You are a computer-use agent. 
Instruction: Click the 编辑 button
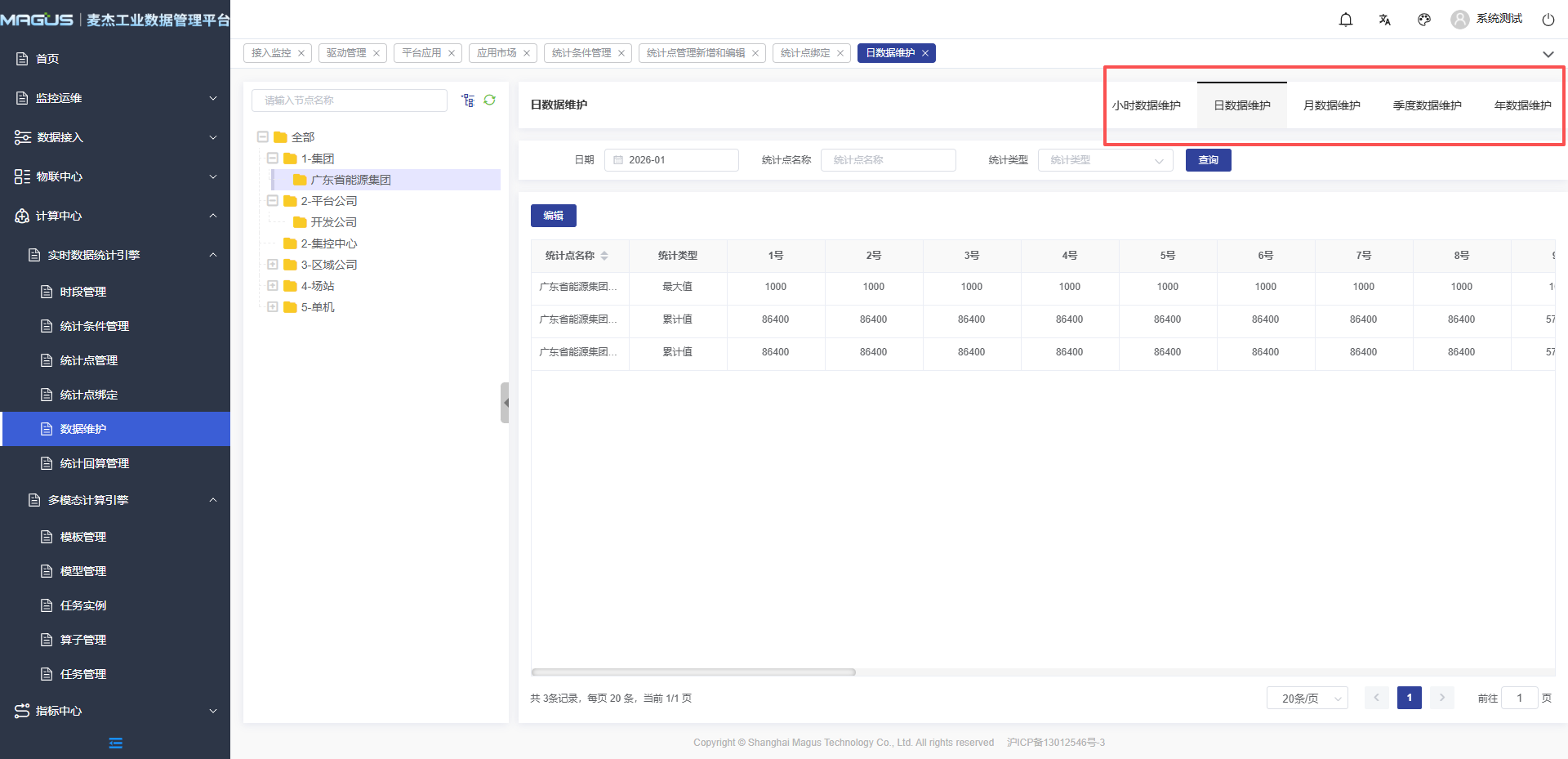553,216
